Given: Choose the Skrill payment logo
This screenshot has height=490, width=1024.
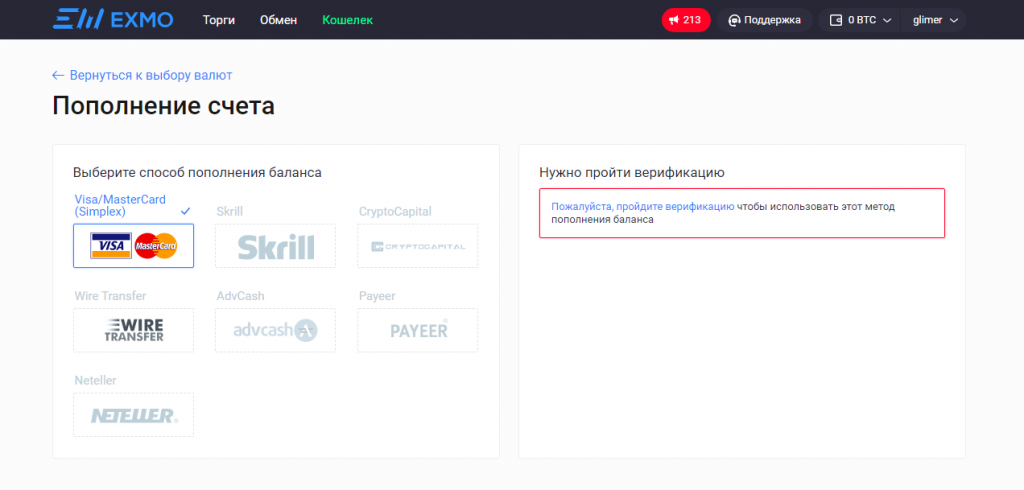Looking at the screenshot, I should (x=275, y=246).
